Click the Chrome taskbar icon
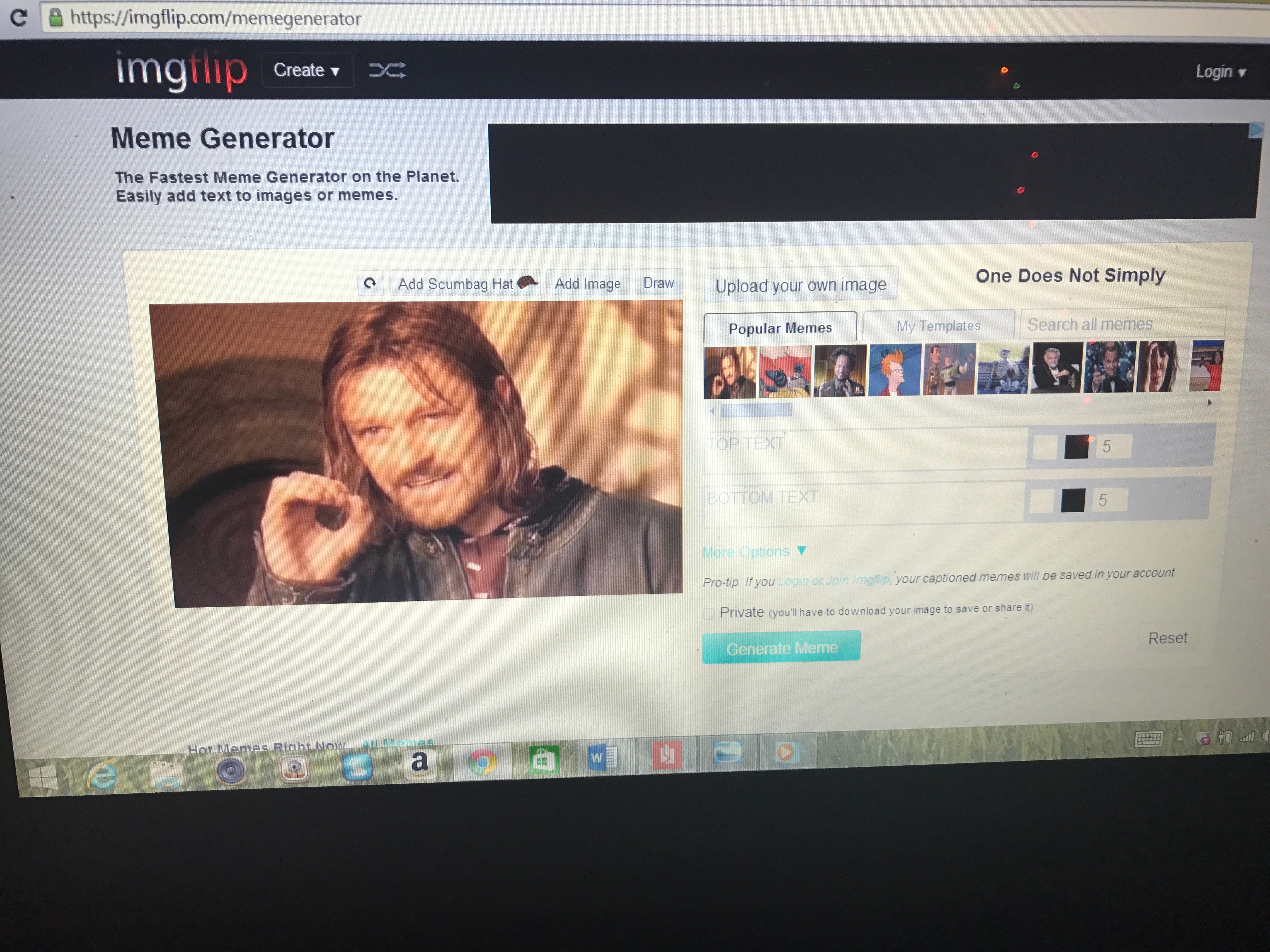The width and height of the screenshot is (1270, 952). pos(482,762)
